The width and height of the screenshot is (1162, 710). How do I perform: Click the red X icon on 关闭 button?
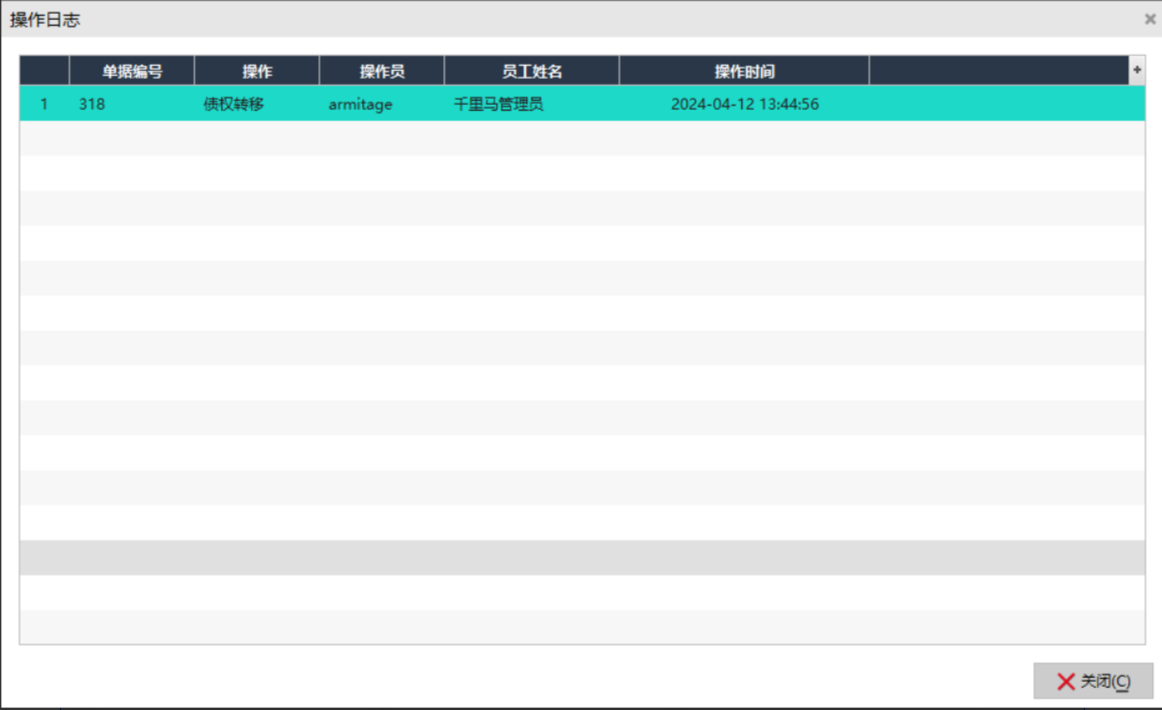click(1066, 682)
